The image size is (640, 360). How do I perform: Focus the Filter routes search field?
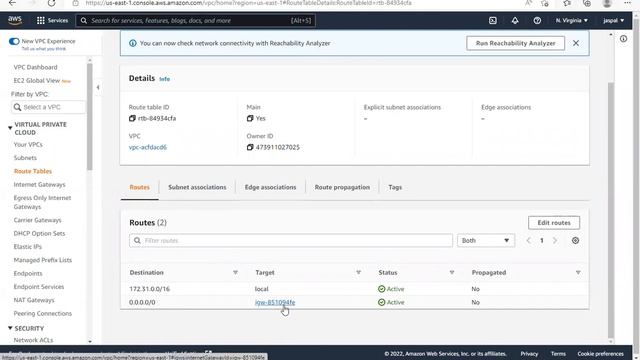[291, 240]
